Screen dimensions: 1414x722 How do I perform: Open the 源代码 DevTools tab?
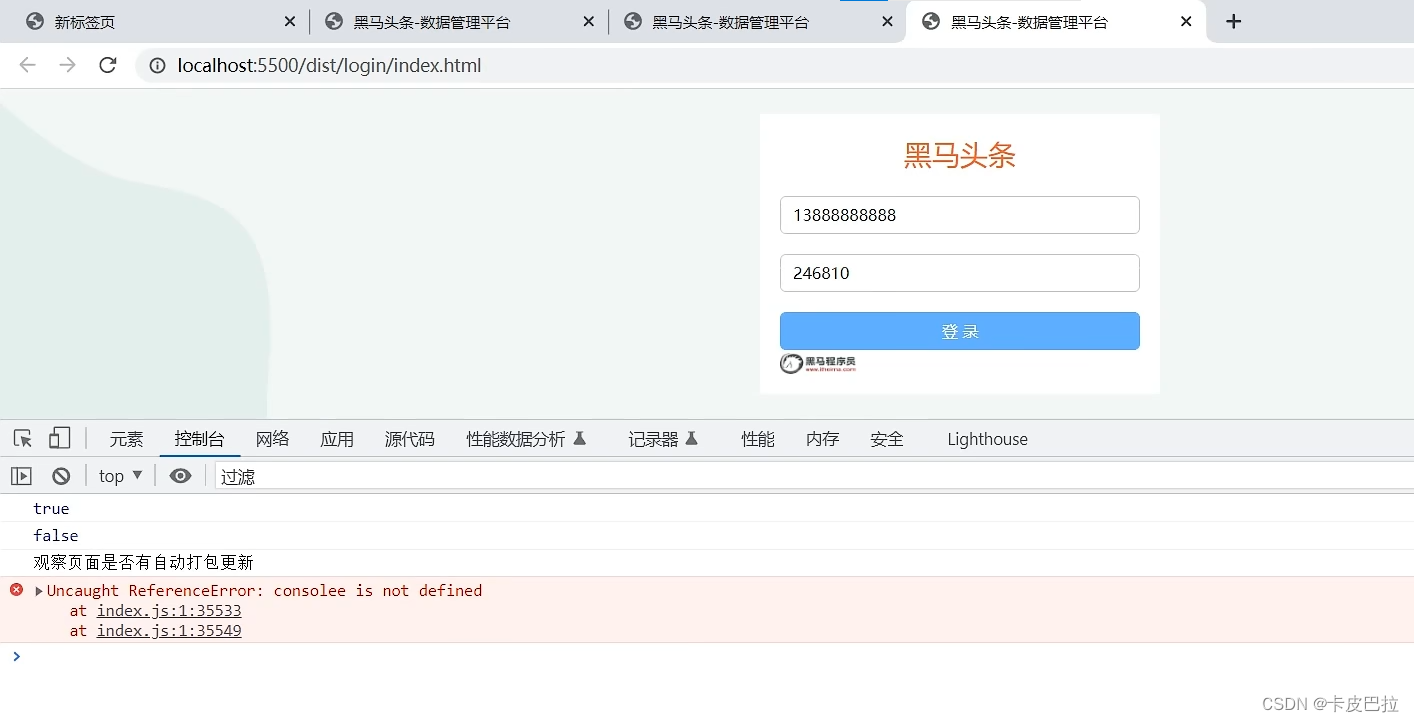[410, 439]
